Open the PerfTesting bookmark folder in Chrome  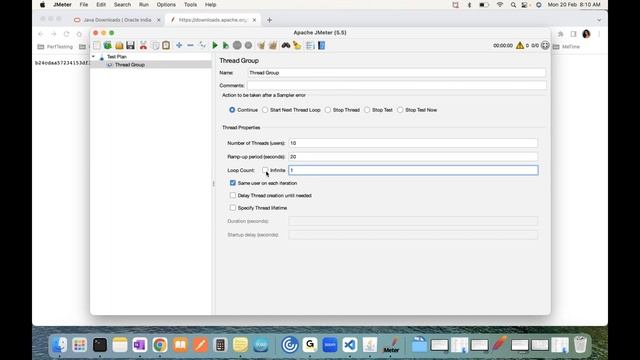tap(55, 47)
